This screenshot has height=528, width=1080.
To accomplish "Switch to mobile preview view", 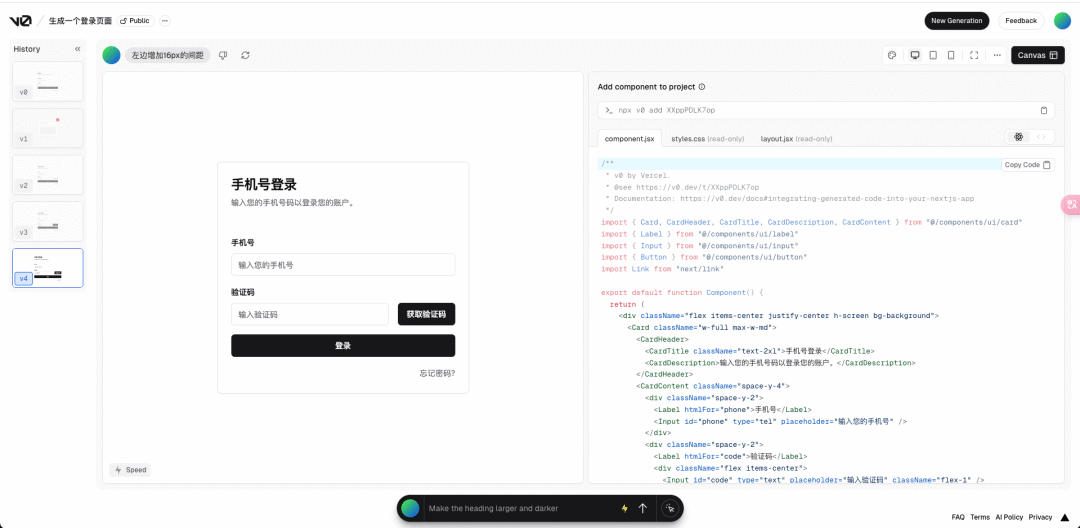I will coord(951,55).
